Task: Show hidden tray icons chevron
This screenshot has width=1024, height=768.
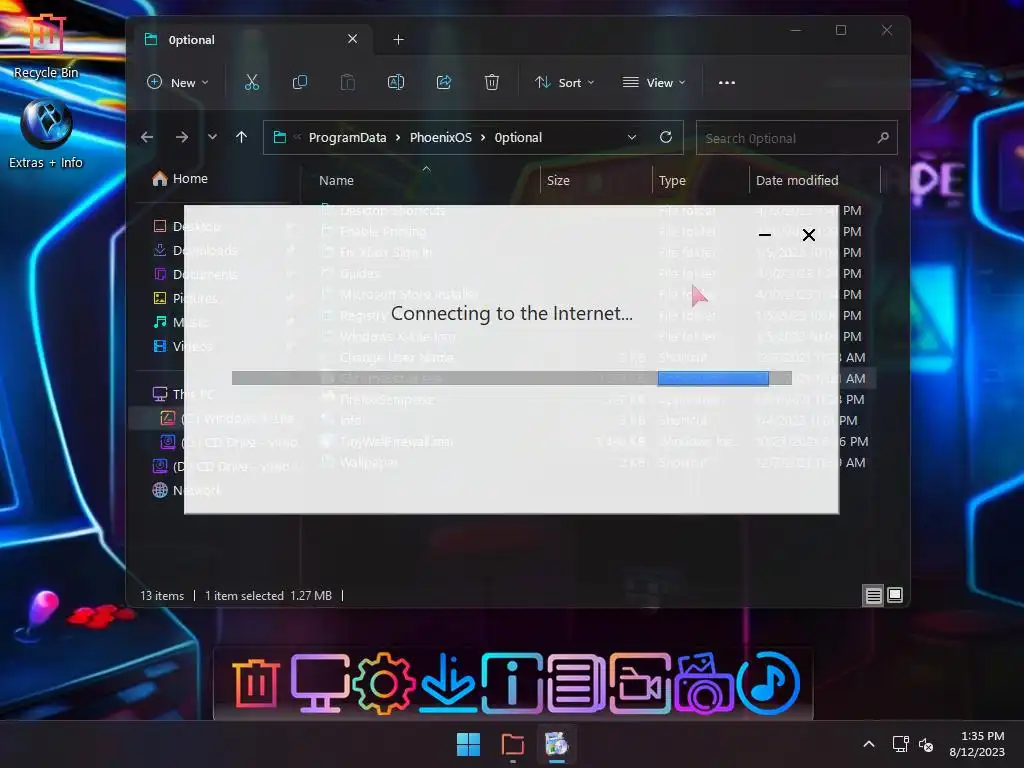Action: [869, 744]
